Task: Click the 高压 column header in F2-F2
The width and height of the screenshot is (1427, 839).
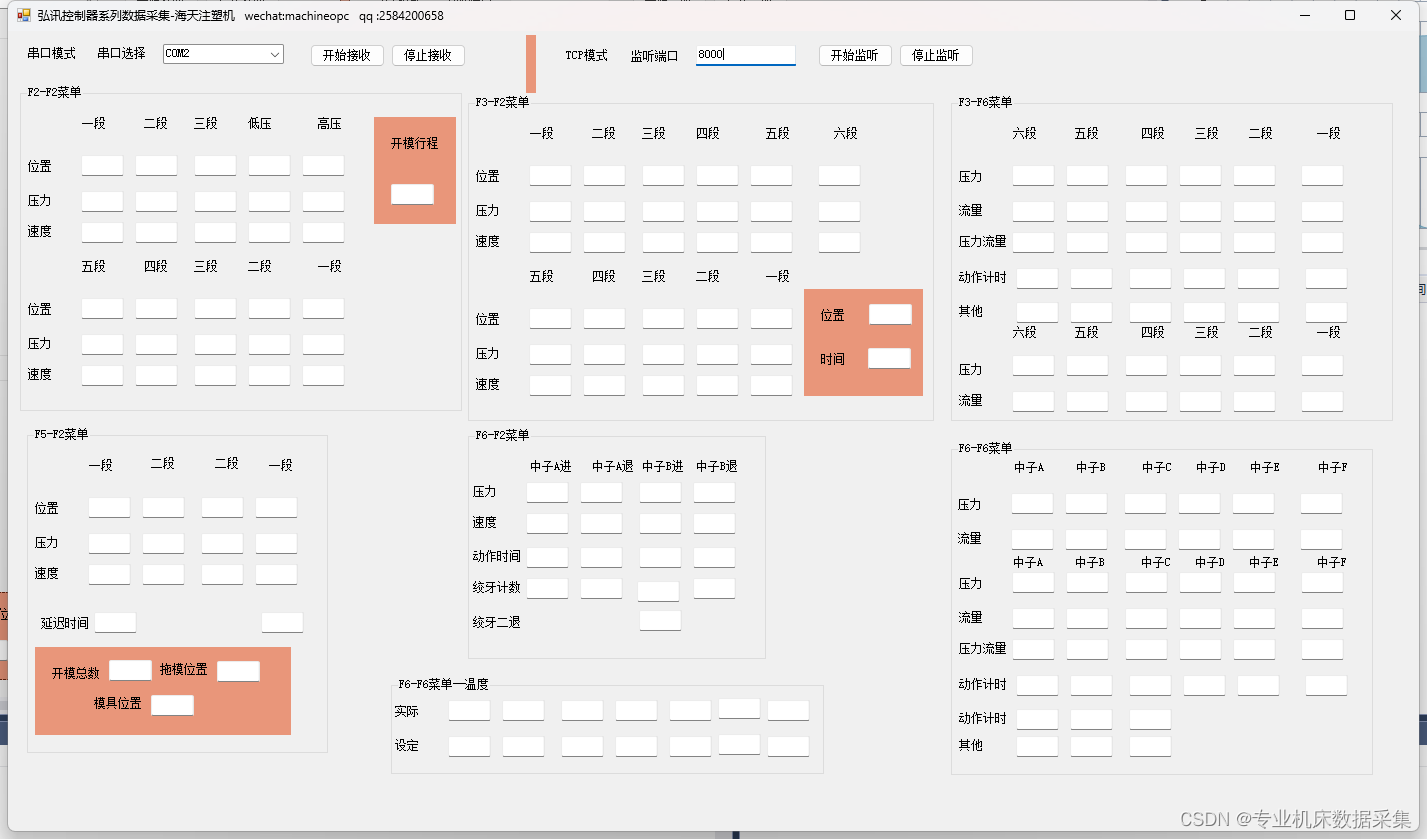Action: tap(329, 124)
